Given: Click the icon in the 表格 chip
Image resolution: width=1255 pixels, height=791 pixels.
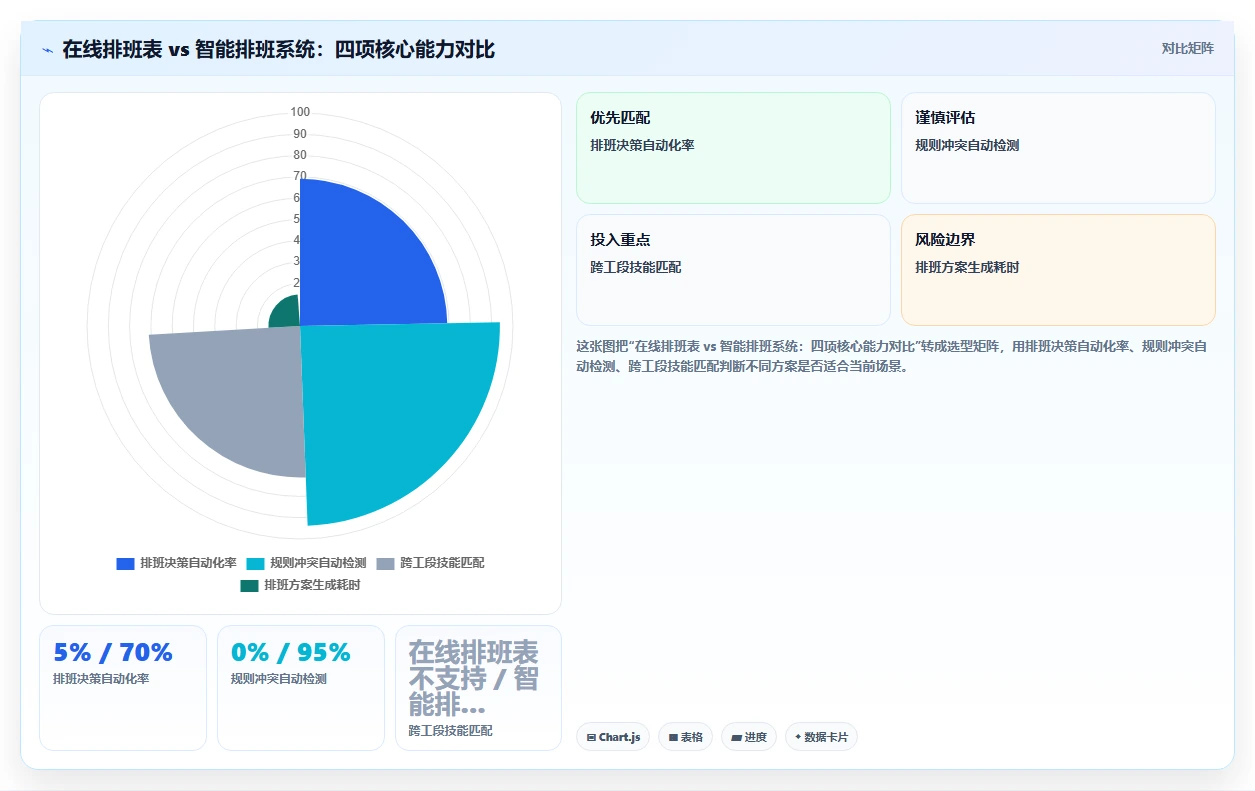Looking at the screenshot, I should [x=673, y=738].
